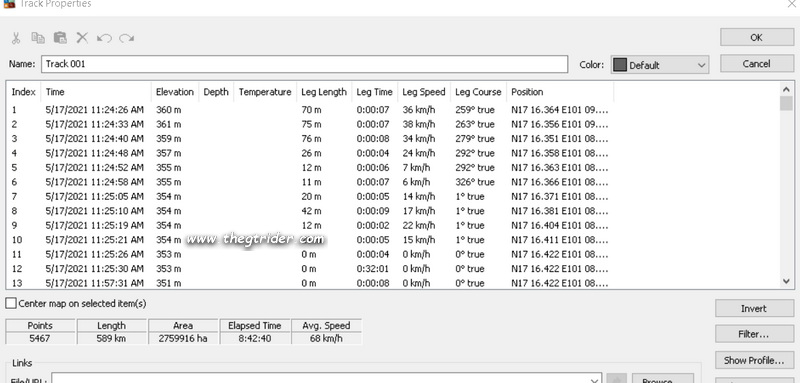
Task: Enable Center map on selected item(s)
Action: click(11, 303)
